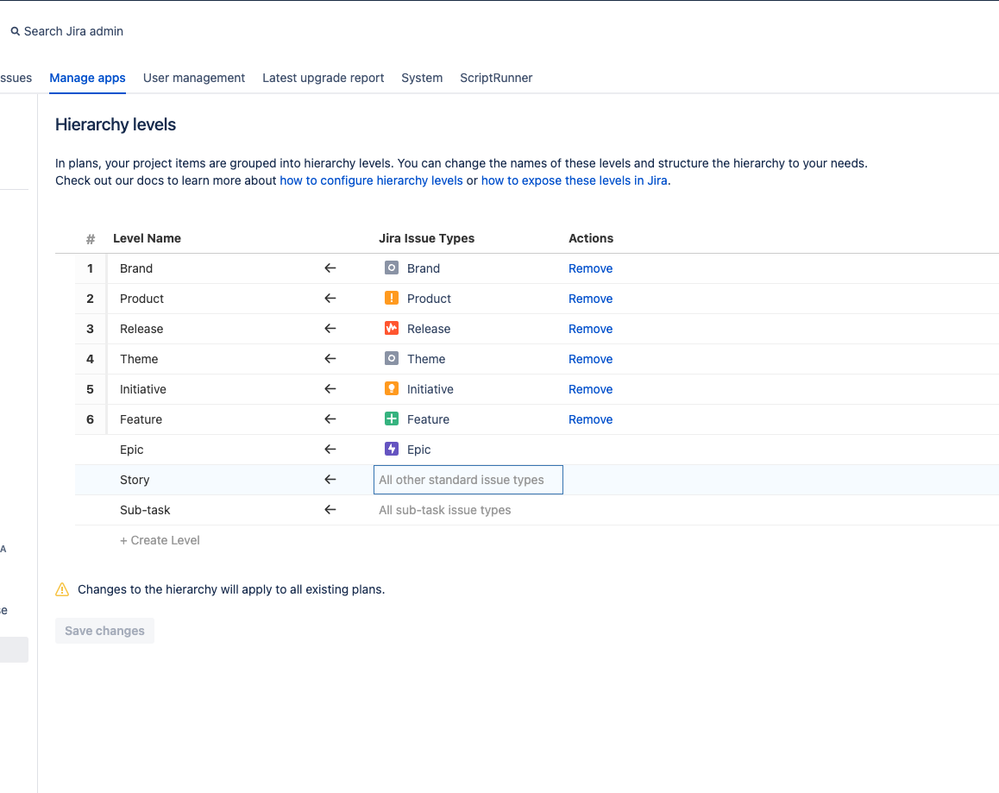Click the Feature issue type text
The image size is (999, 793).
pos(428,419)
